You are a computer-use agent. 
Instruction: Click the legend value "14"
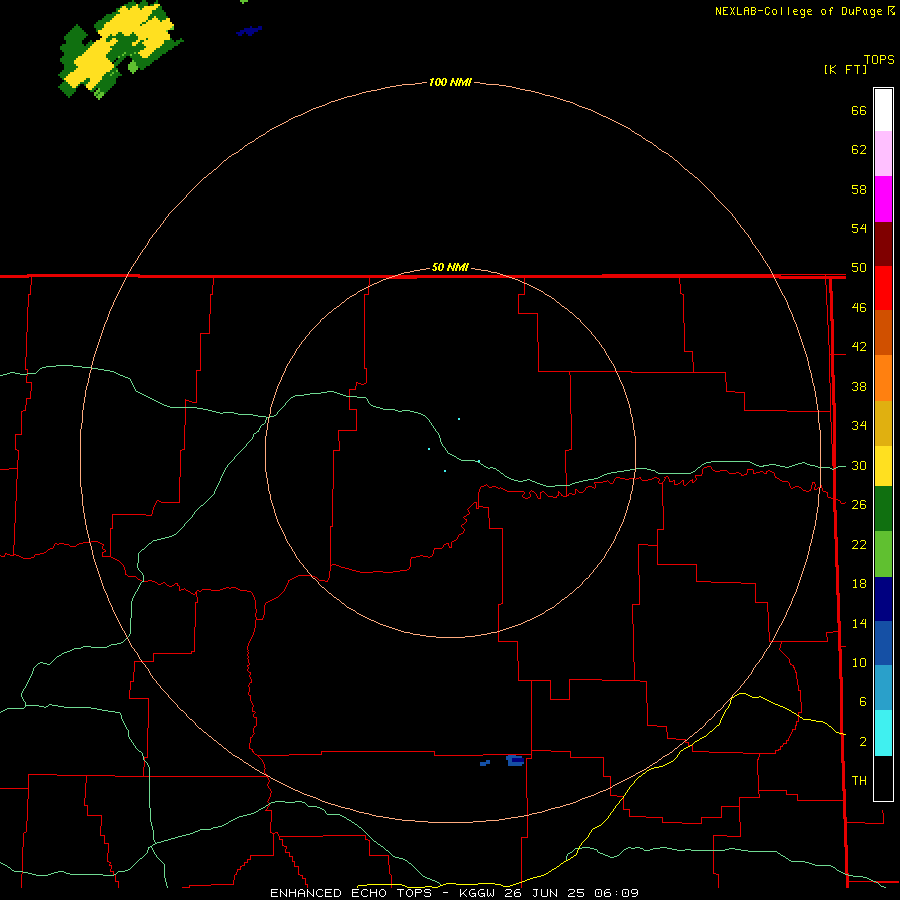(x=859, y=623)
